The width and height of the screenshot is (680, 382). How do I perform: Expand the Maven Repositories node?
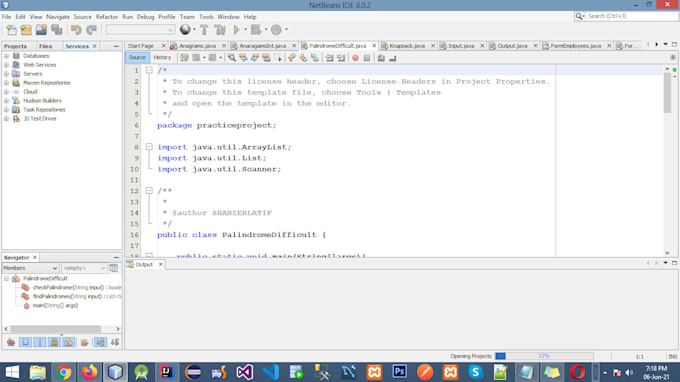pyautogui.click(x=7, y=83)
